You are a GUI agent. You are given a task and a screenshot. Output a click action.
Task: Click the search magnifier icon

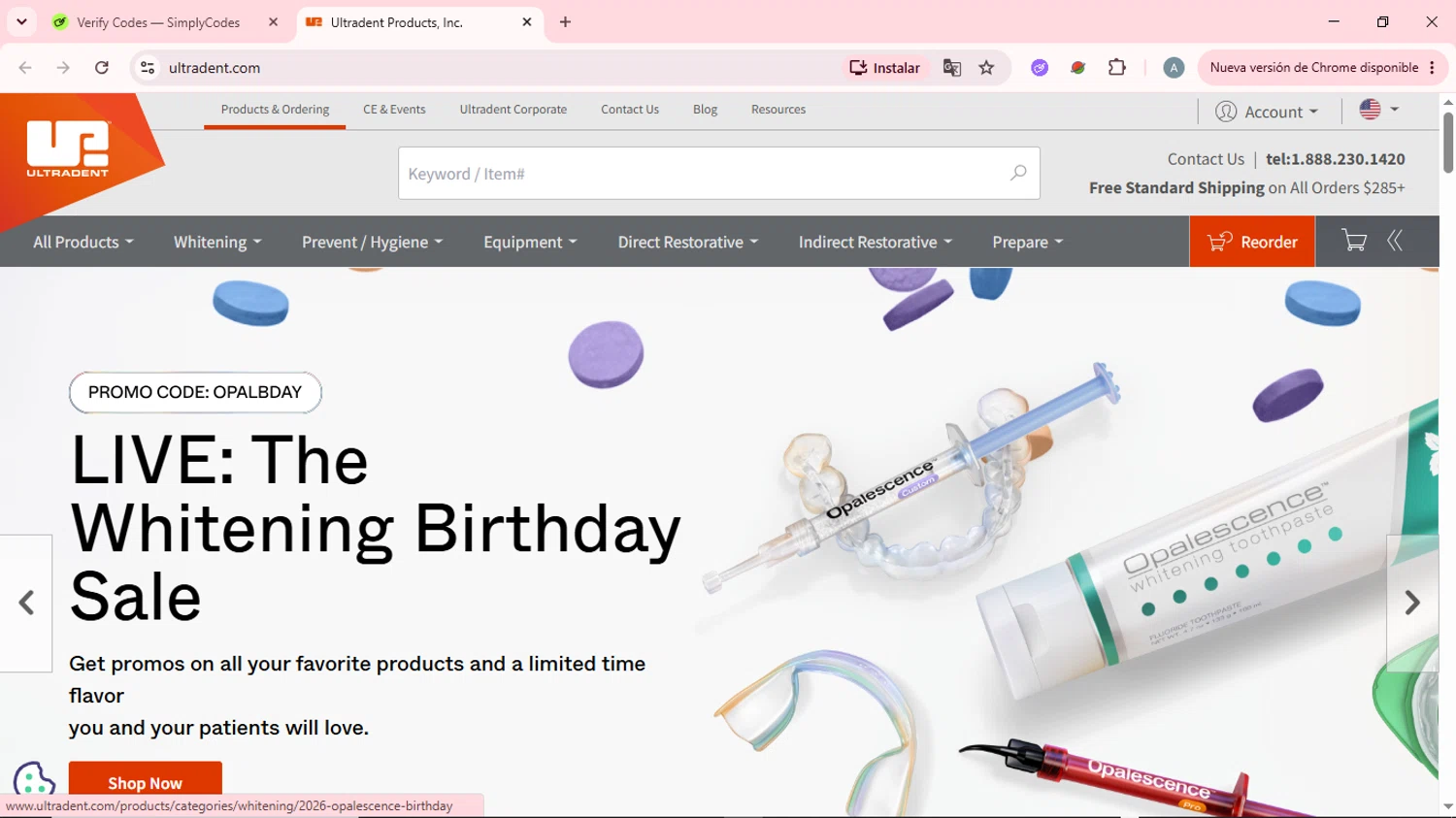(1018, 173)
